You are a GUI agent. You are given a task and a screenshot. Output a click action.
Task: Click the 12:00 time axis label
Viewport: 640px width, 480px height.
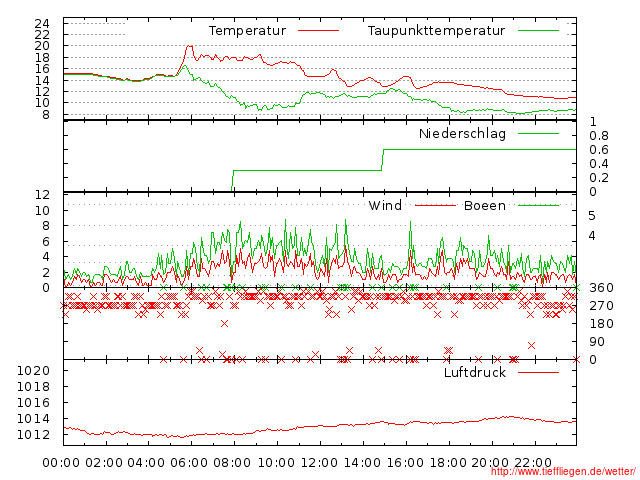click(x=319, y=463)
